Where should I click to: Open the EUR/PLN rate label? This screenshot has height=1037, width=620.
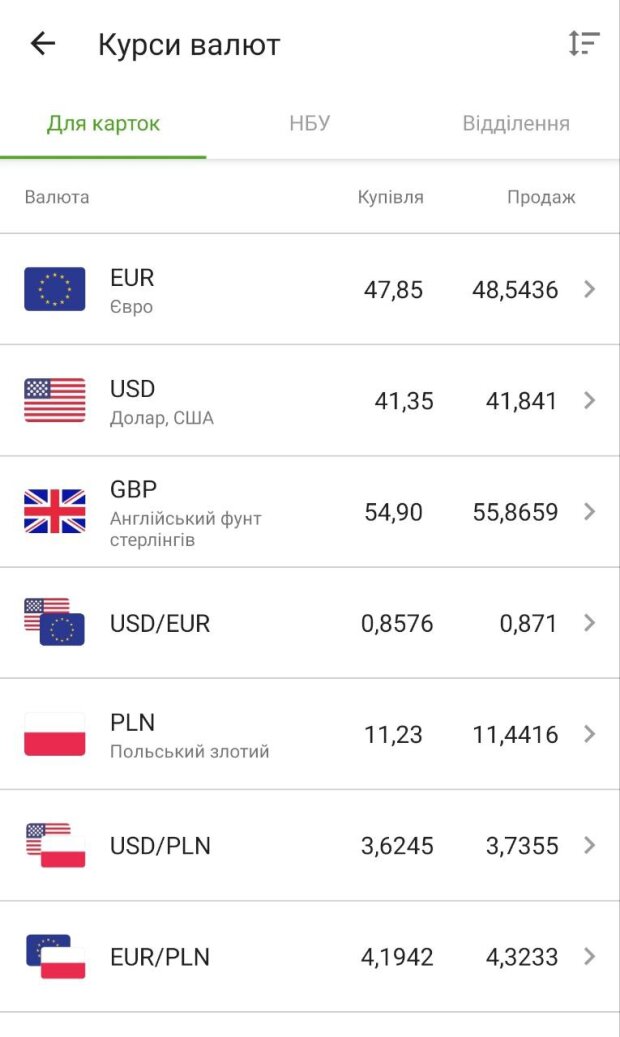pos(160,957)
